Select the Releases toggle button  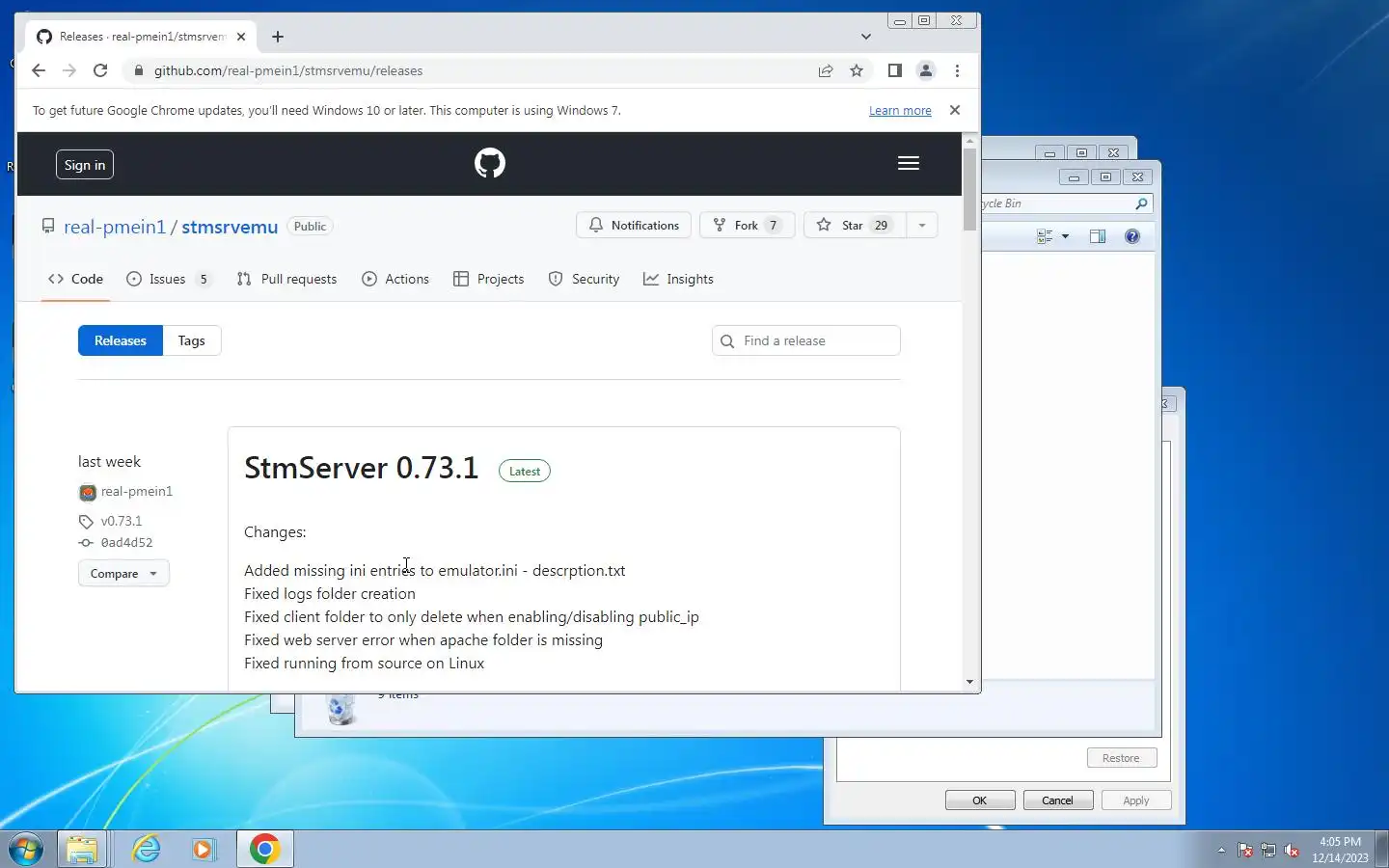point(121,340)
